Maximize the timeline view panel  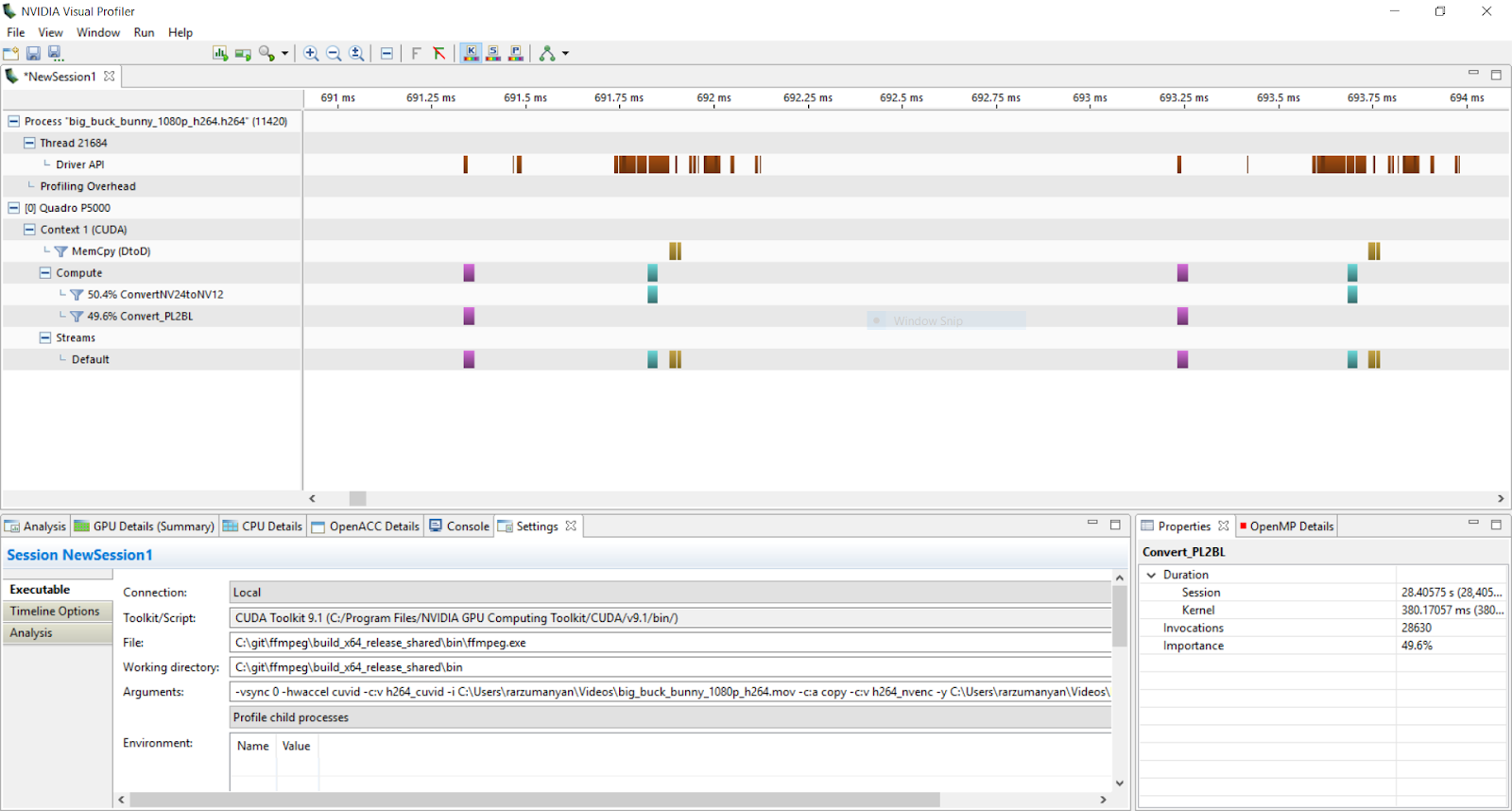(1496, 75)
